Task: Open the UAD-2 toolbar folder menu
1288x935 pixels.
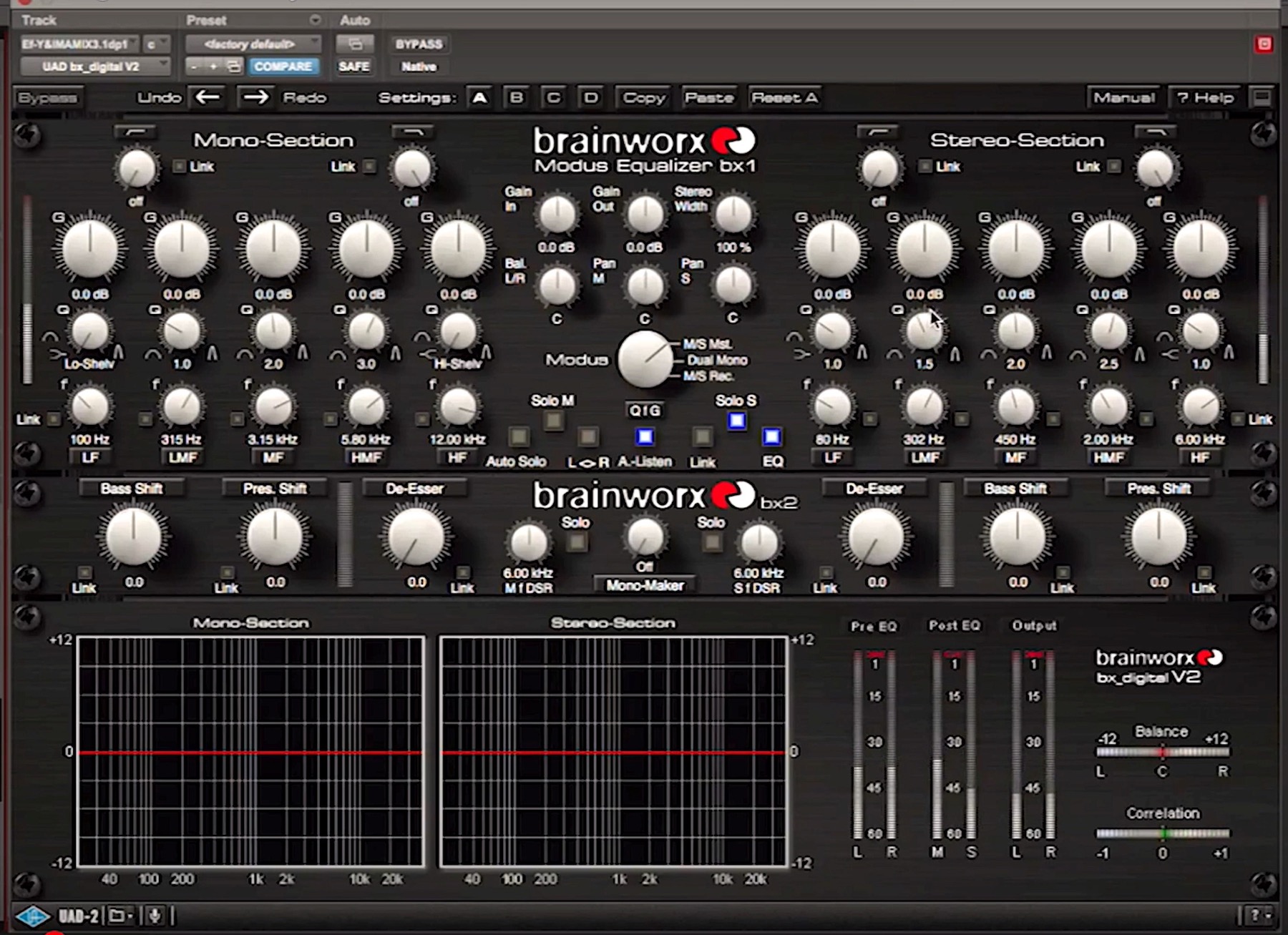Action: (x=119, y=916)
